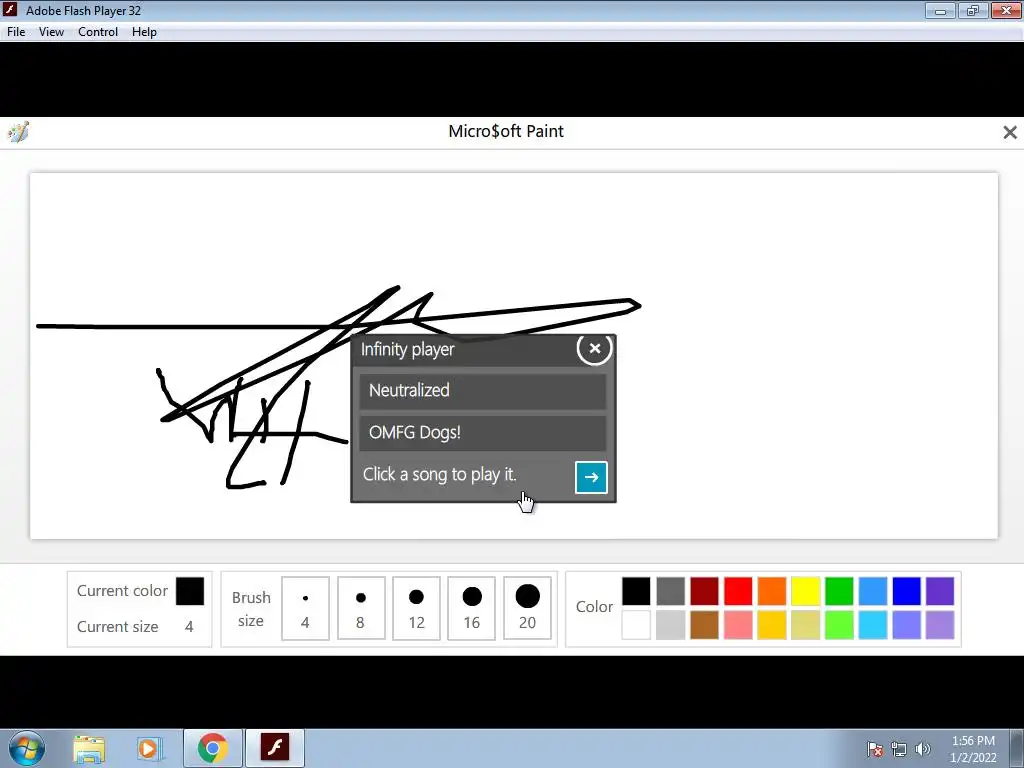Pick the bright red color swatch
Image resolution: width=1024 pixels, height=768 pixels.
pyautogui.click(x=738, y=591)
